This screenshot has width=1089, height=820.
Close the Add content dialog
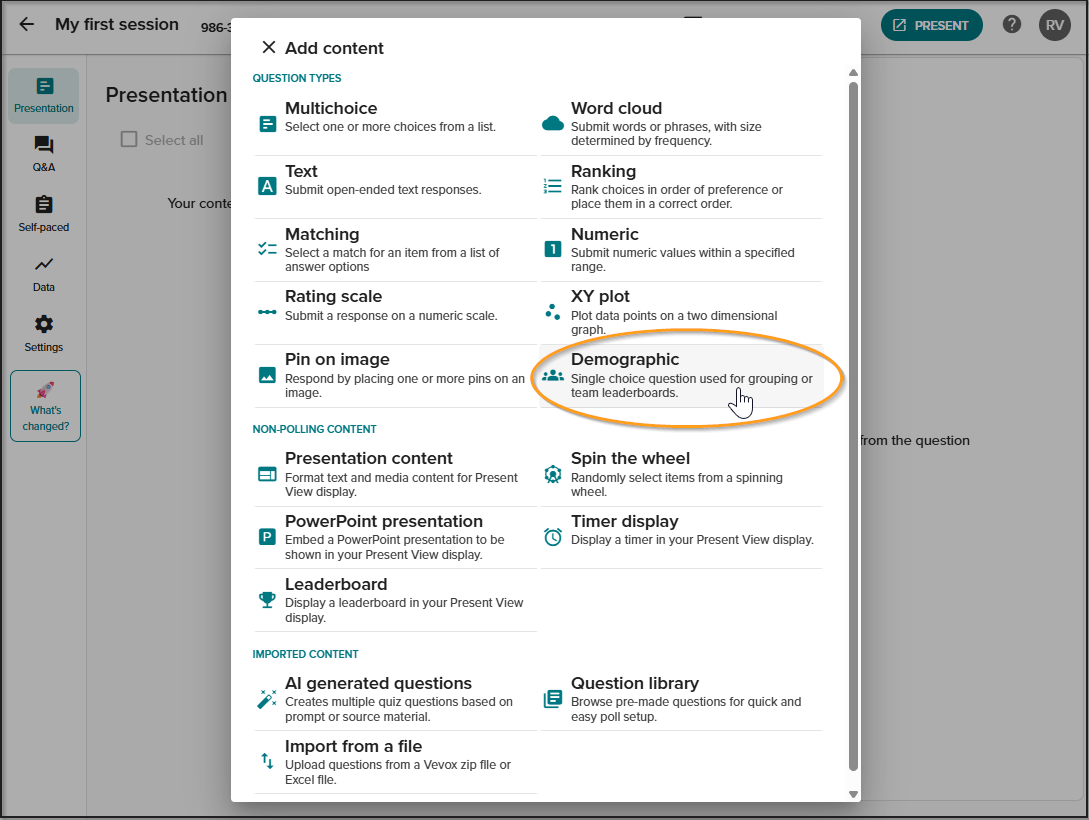pos(269,47)
